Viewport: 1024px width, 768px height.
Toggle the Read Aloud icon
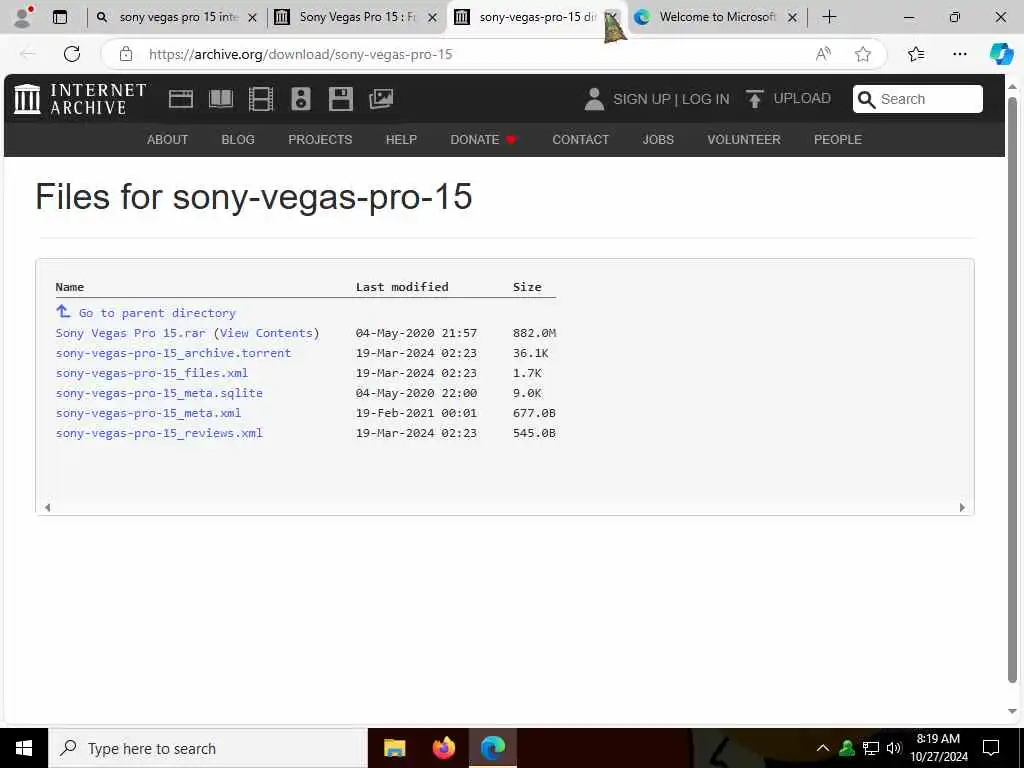point(824,54)
